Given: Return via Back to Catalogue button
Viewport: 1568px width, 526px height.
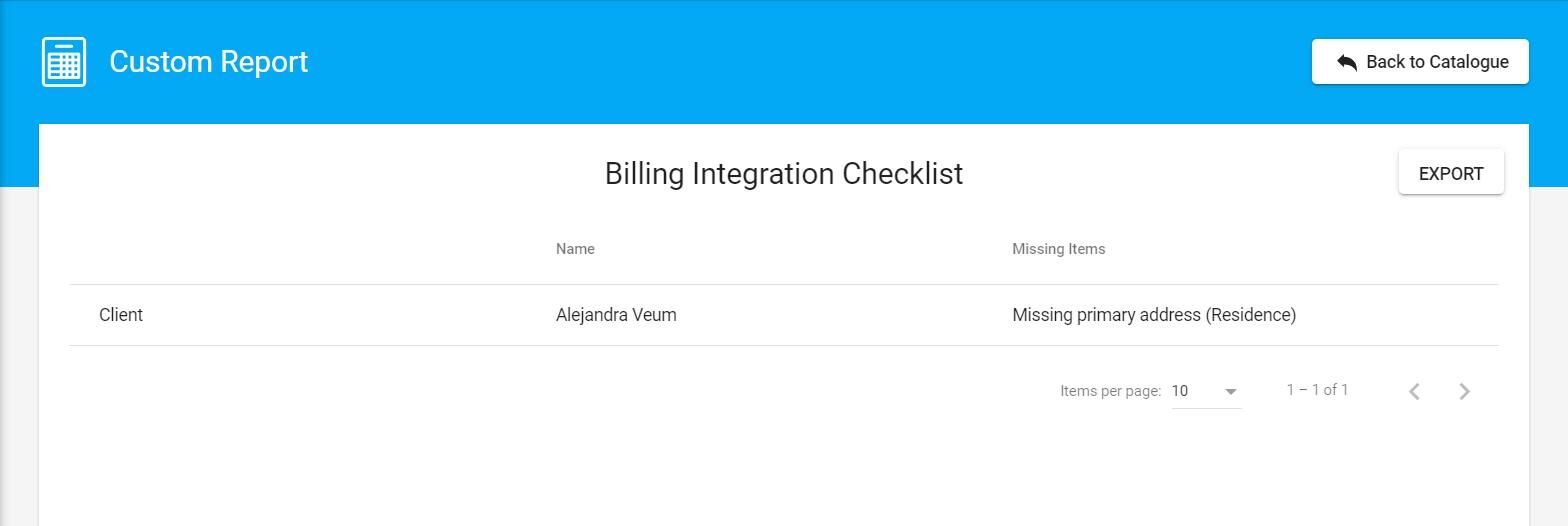Looking at the screenshot, I should click(x=1419, y=62).
